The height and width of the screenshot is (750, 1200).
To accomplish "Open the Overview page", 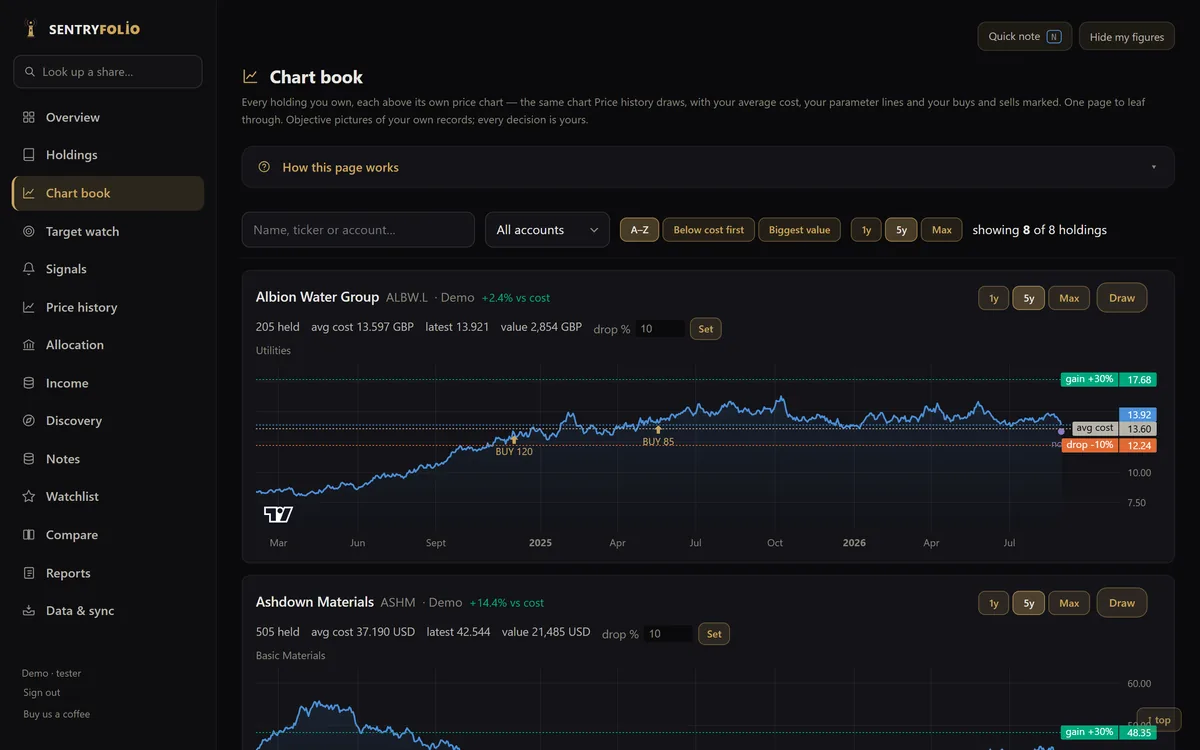I will [x=108, y=117].
